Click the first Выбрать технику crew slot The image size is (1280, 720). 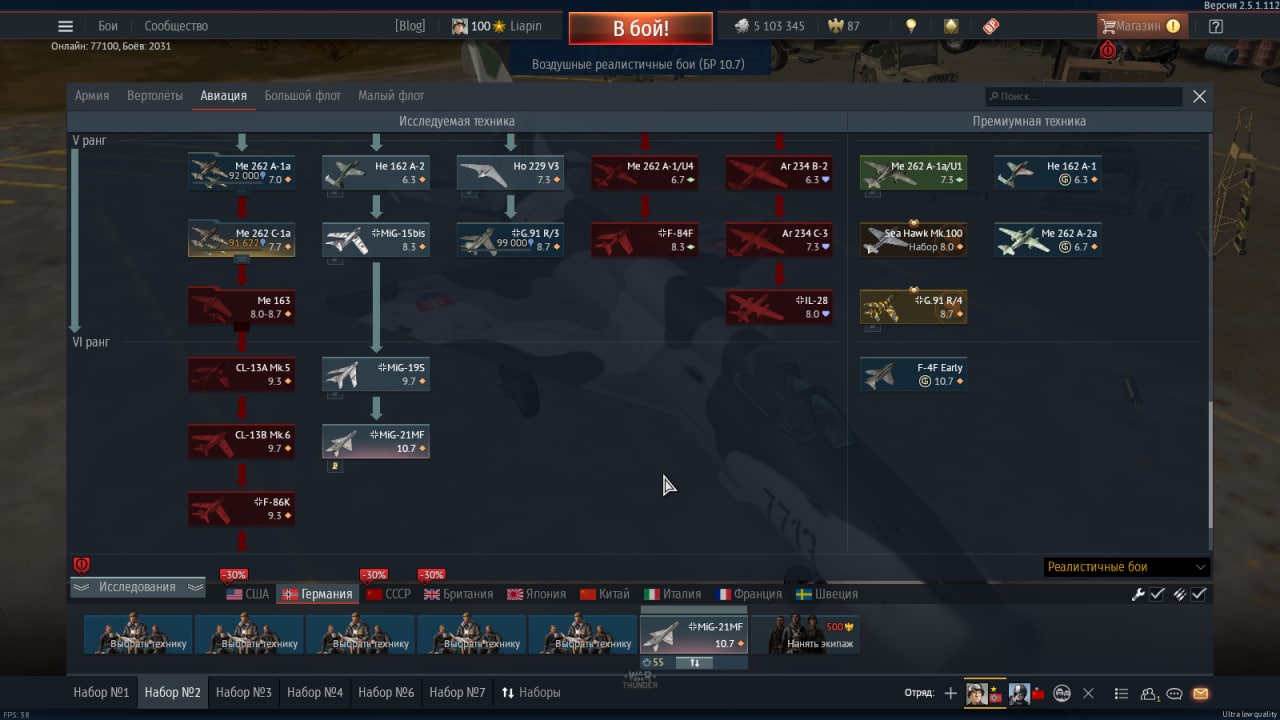click(138, 635)
